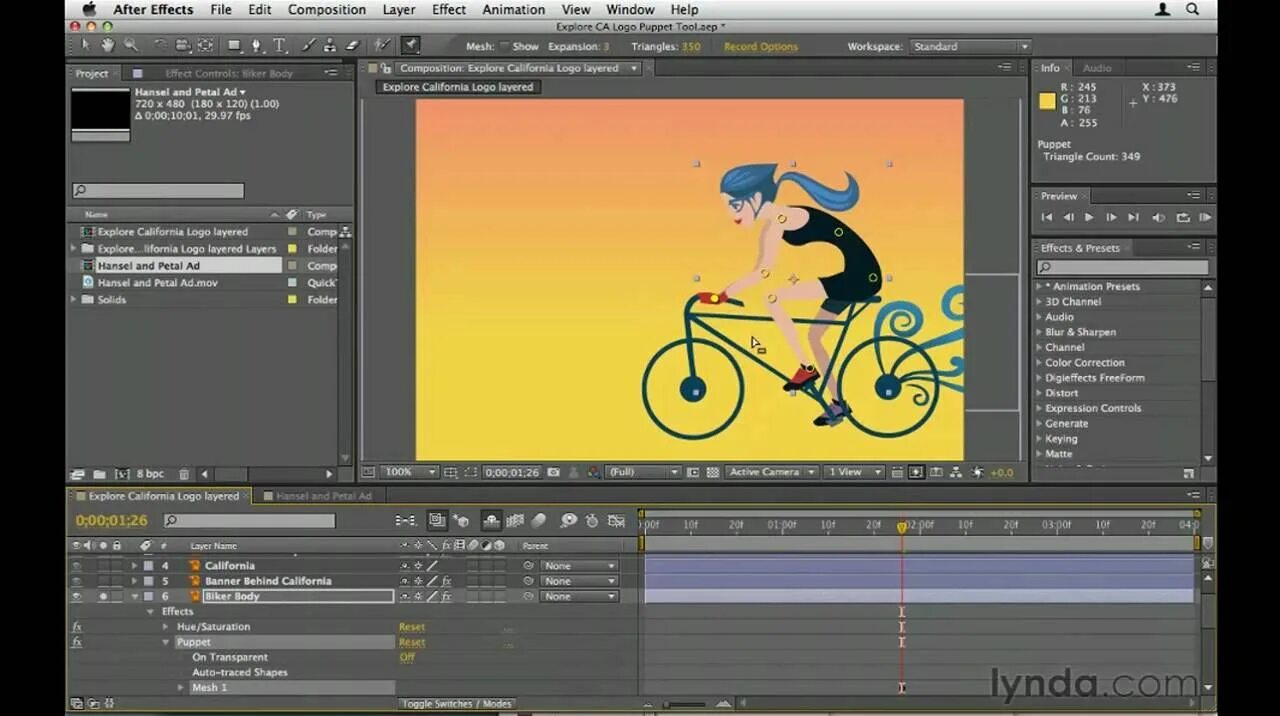Click the Spotlight search icon in menu bar
Screen dimensions: 1280x716
point(1193,9)
